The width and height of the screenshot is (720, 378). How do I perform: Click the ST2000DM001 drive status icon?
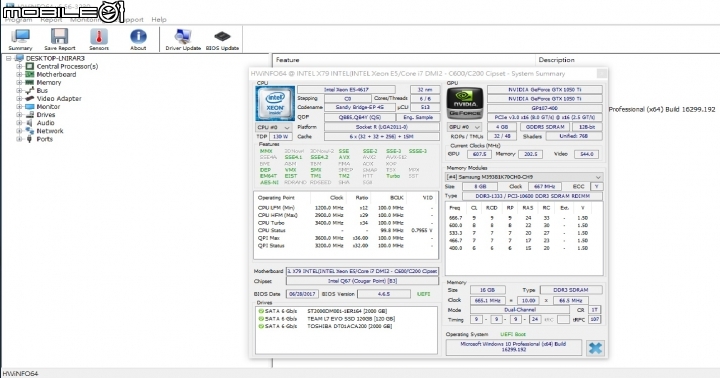pos(261,311)
